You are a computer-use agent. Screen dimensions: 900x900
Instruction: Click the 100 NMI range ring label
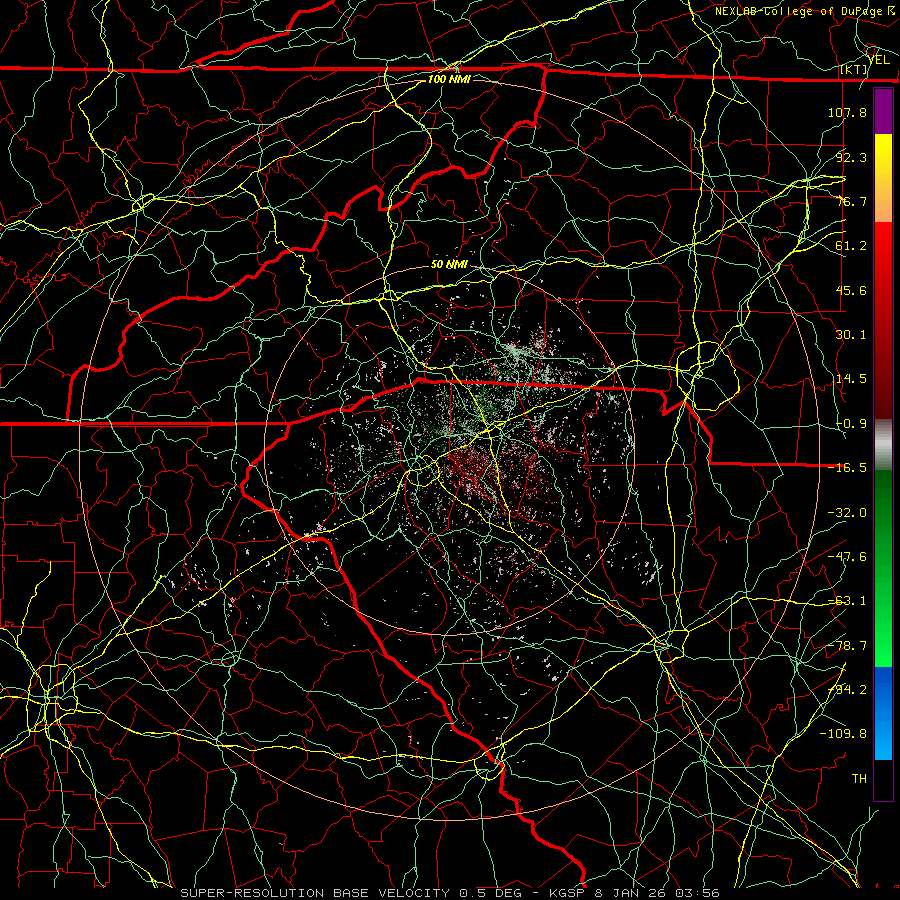449,79
